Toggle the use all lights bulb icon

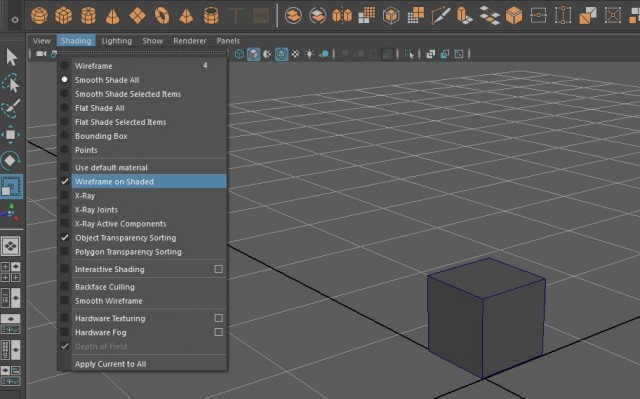click(310, 54)
